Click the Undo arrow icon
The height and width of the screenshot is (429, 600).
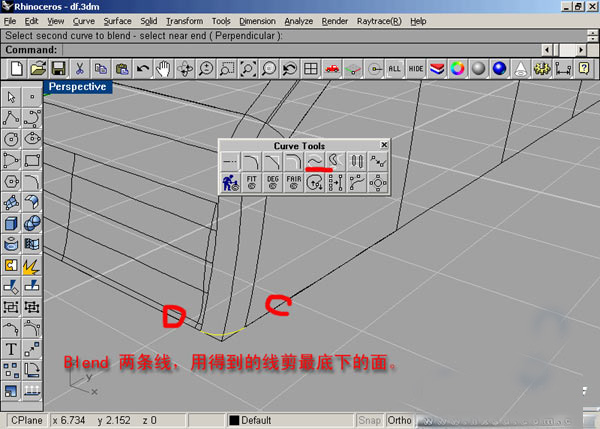coord(143,68)
